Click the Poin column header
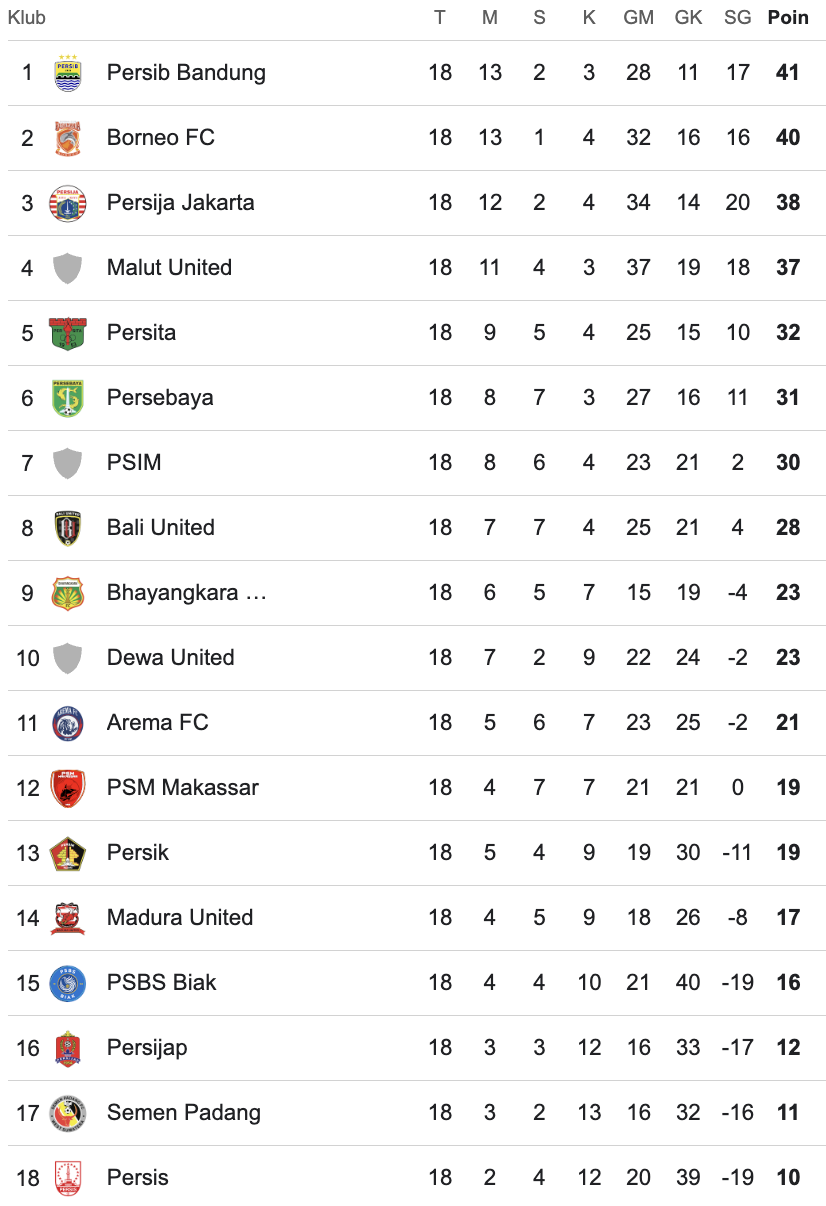Viewport: 826px width, 1206px height. [788, 18]
